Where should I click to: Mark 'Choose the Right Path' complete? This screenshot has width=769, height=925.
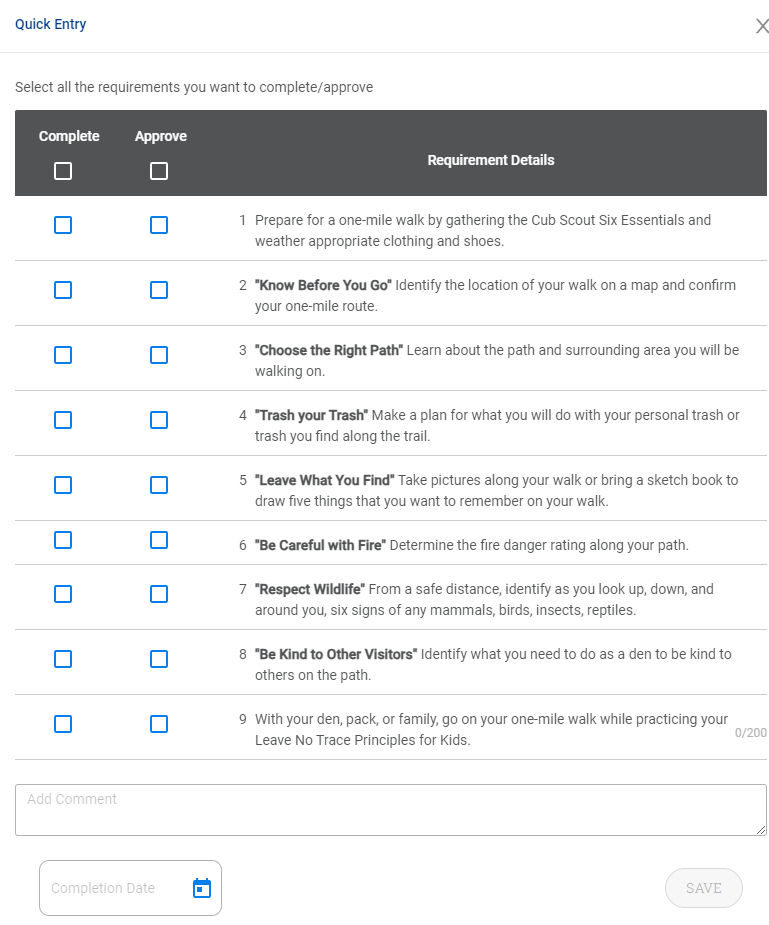click(63, 355)
